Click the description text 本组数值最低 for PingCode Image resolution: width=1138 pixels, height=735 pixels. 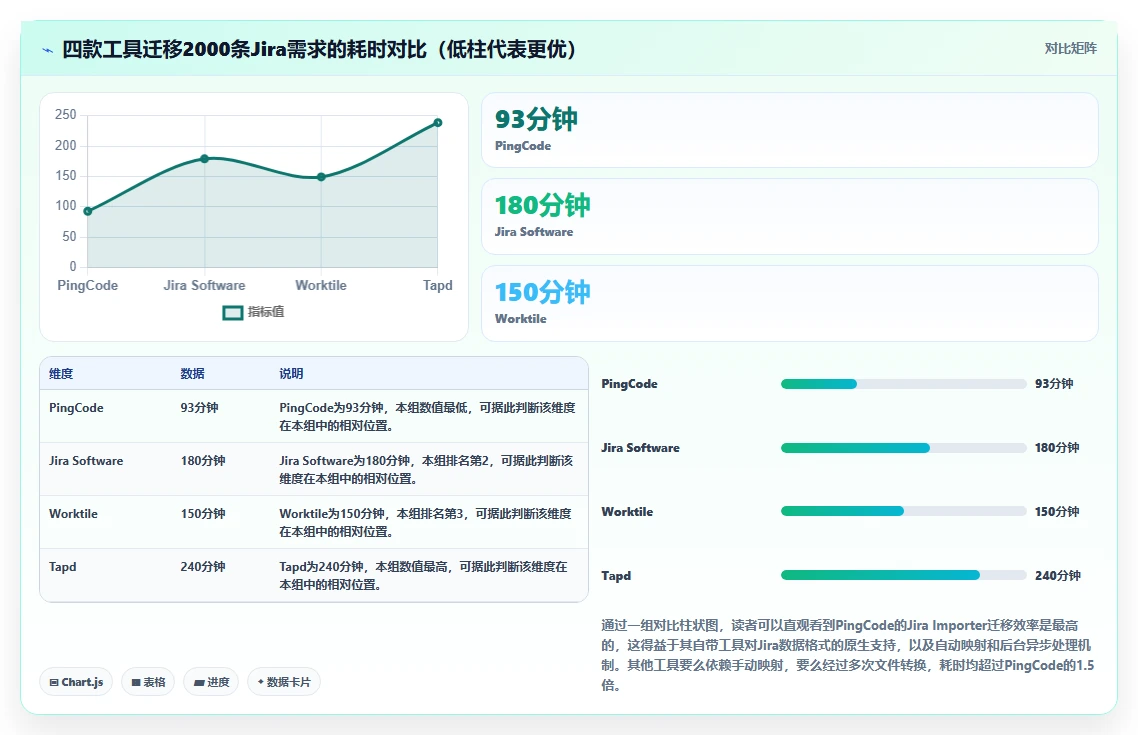pyautogui.click(x=433, y=408)
